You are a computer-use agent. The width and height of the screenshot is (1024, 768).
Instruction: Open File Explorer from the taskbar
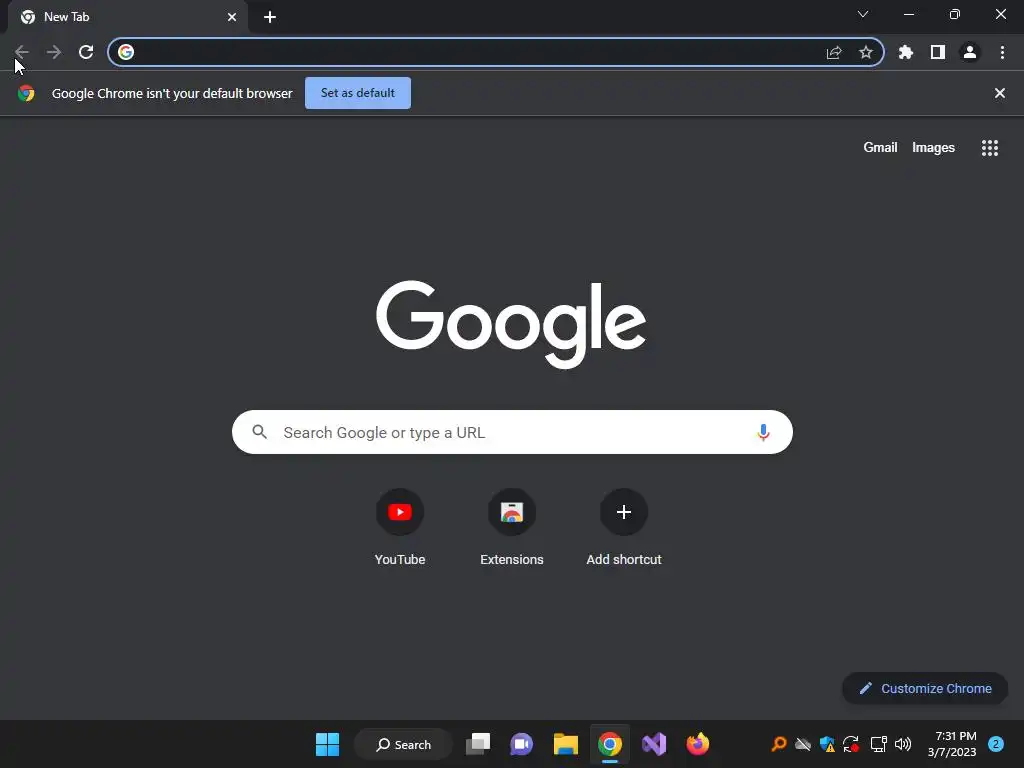click(x=566, y=744)
